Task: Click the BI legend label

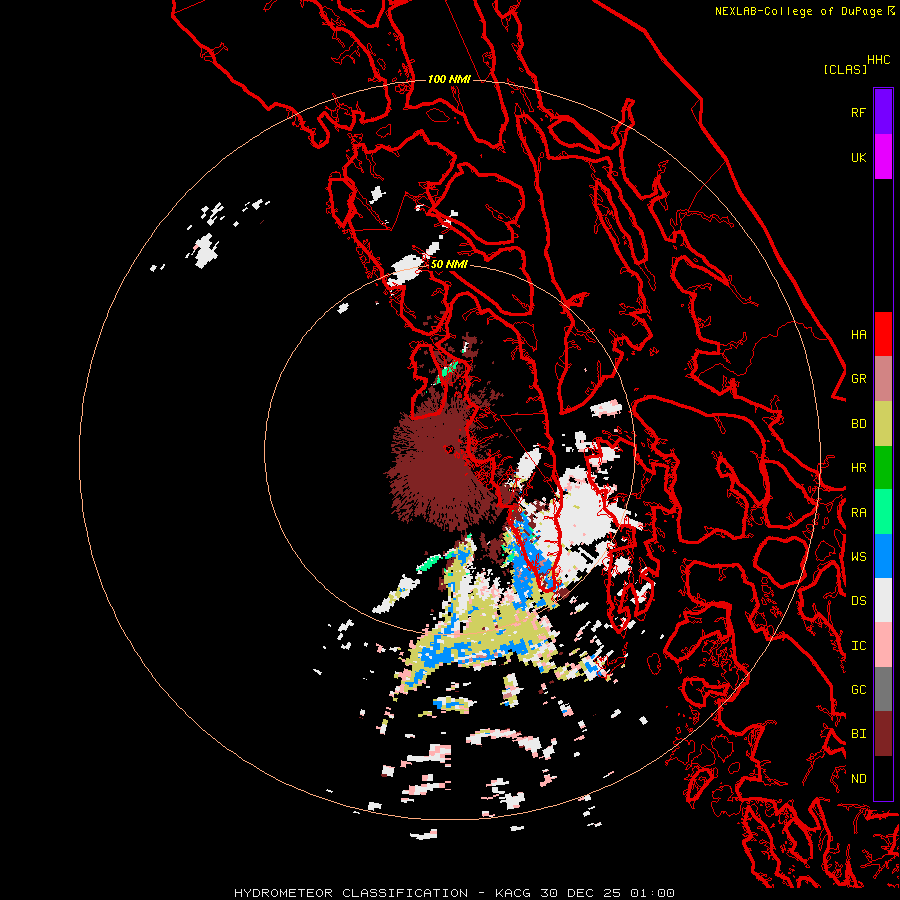Action: [x=858, y=734]
